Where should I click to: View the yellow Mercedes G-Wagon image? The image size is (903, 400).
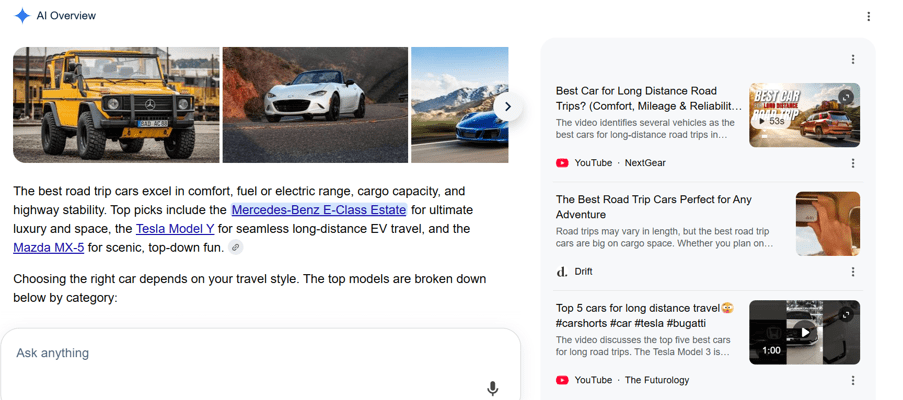point(116,105)
